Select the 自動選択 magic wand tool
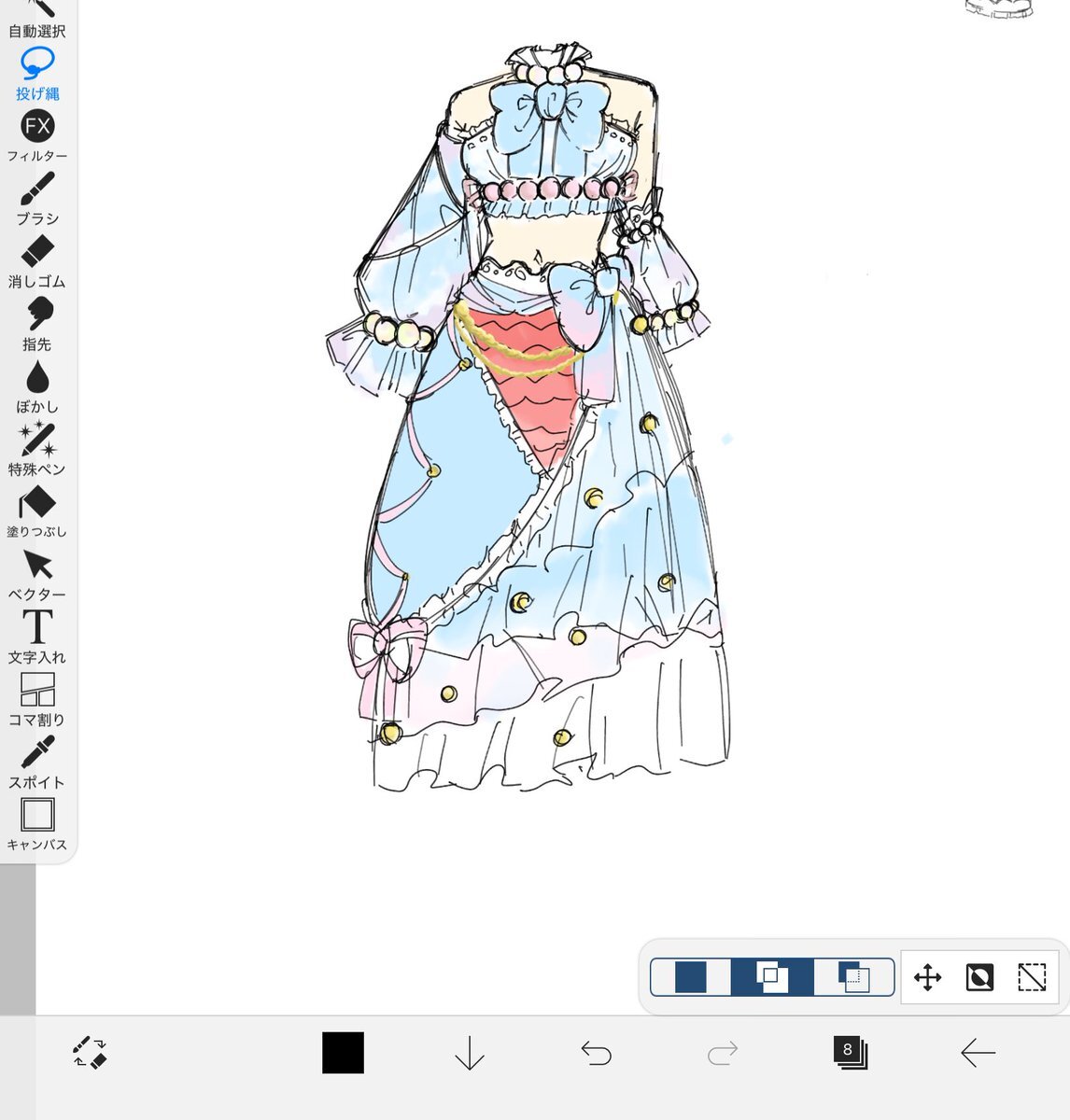Screen dimensions: 1070x1120 coord(37,19)
